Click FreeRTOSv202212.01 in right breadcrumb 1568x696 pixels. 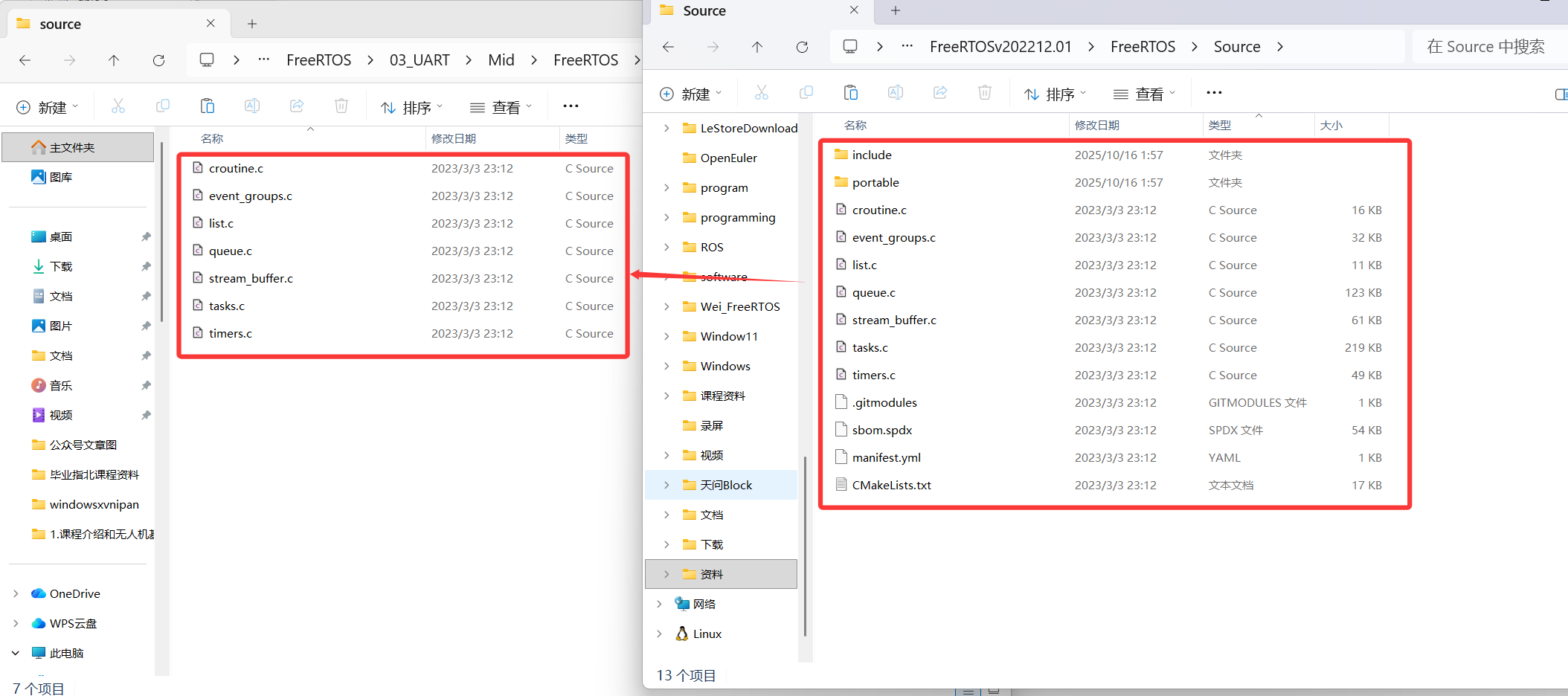[1000, 47]
